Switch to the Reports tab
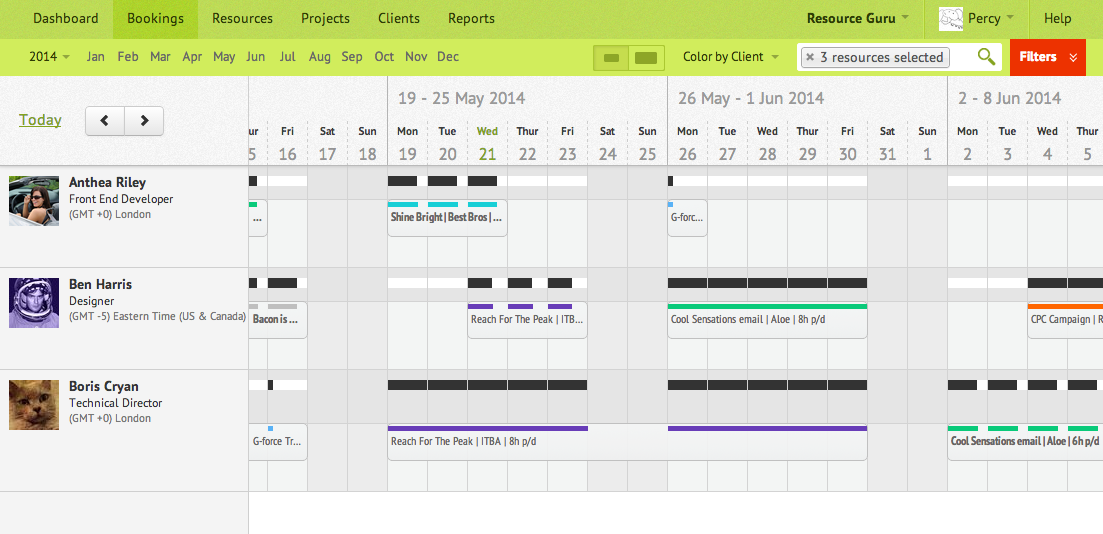This screenshot has height=534, width=1103. (471, 19)
